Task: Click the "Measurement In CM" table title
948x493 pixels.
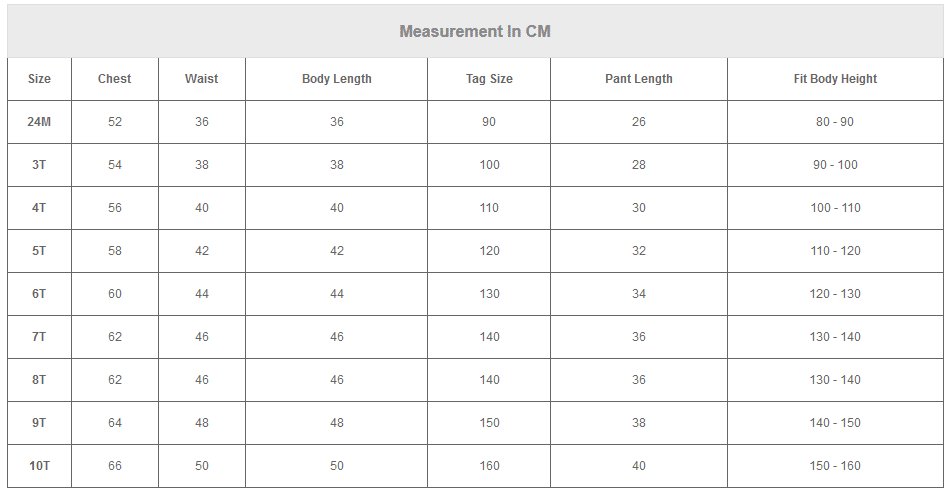Action: (x=475, y=31)
